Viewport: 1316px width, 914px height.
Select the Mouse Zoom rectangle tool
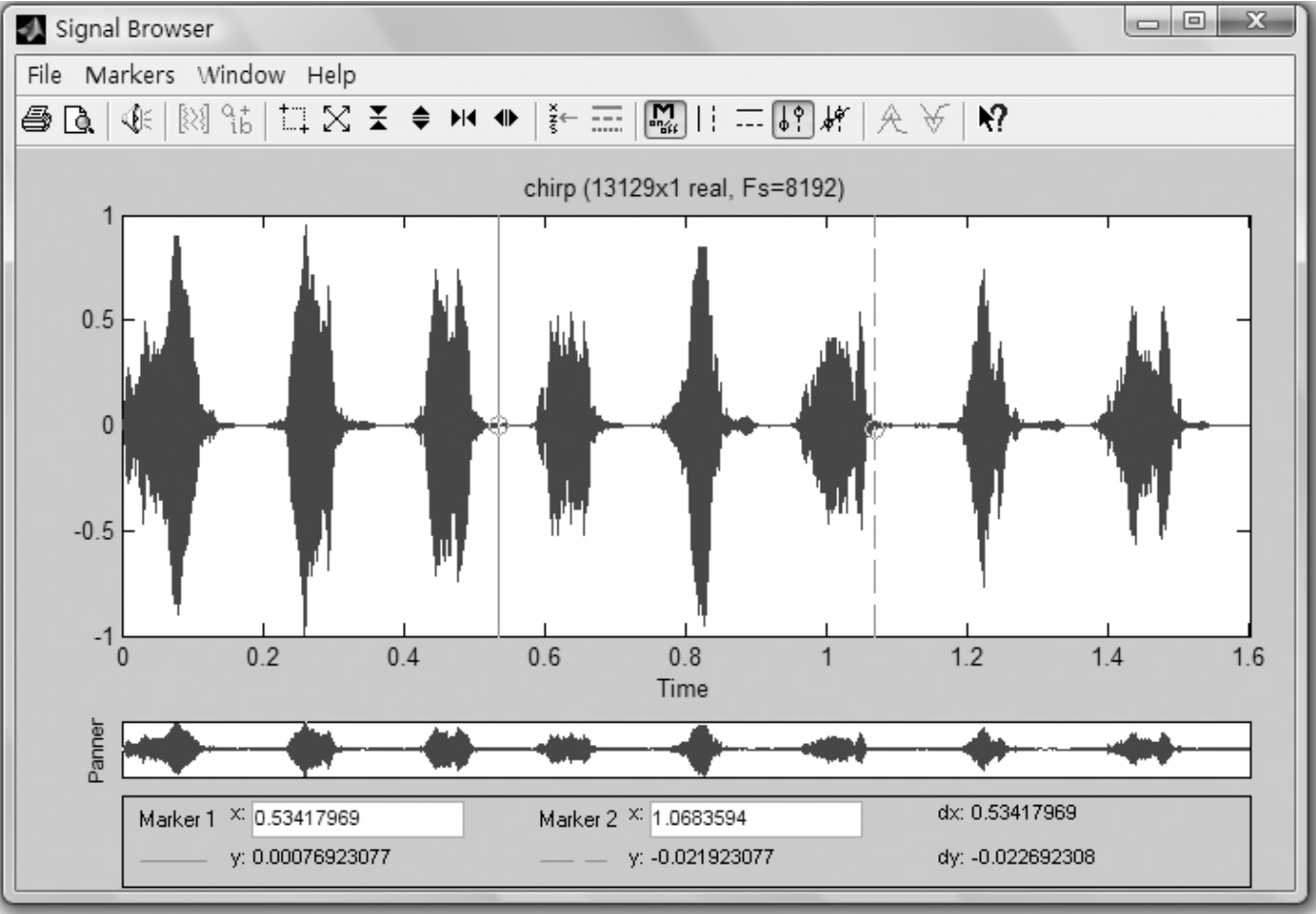294,119
